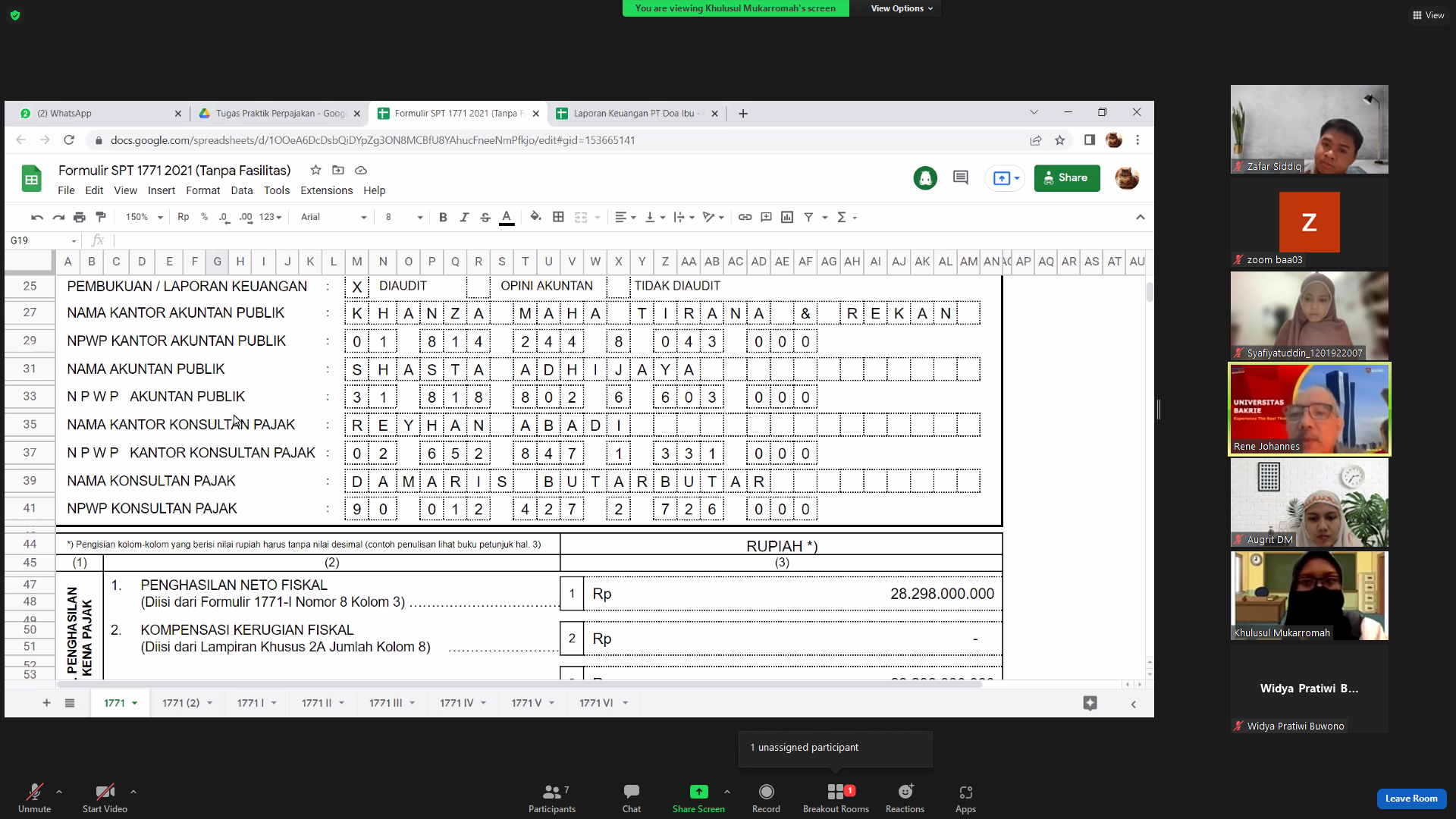Toggle strikethrough formatting
Image resolution: width=1456 pixels, height=819 pixels.
pyautogui.click(x=485, y=218)
